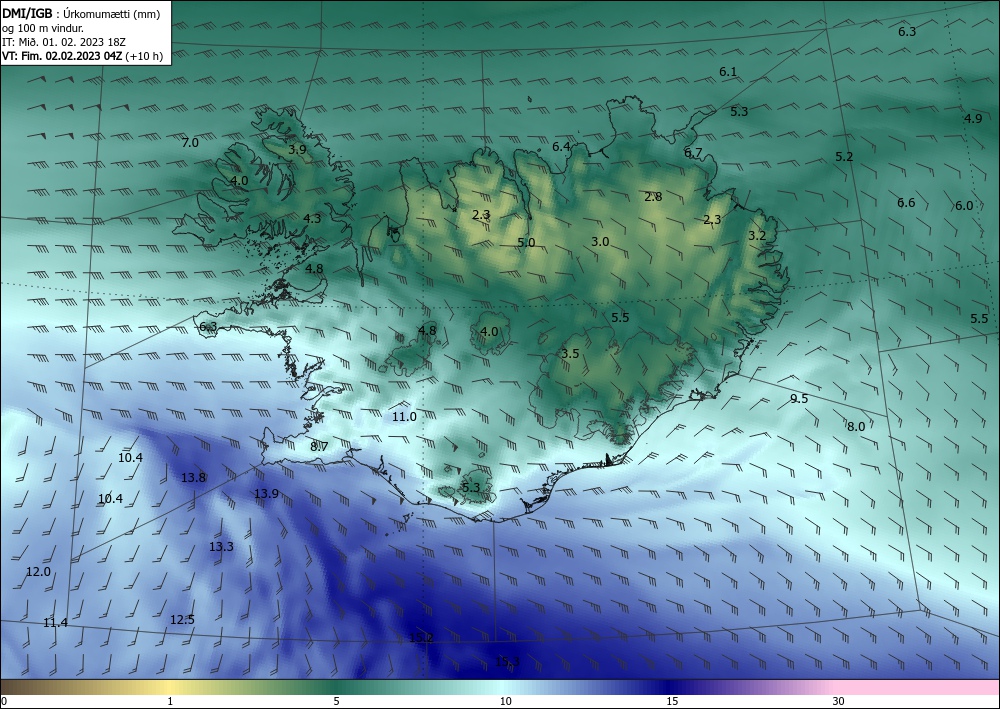Click the map value 11.0

[x=404, y=416]
